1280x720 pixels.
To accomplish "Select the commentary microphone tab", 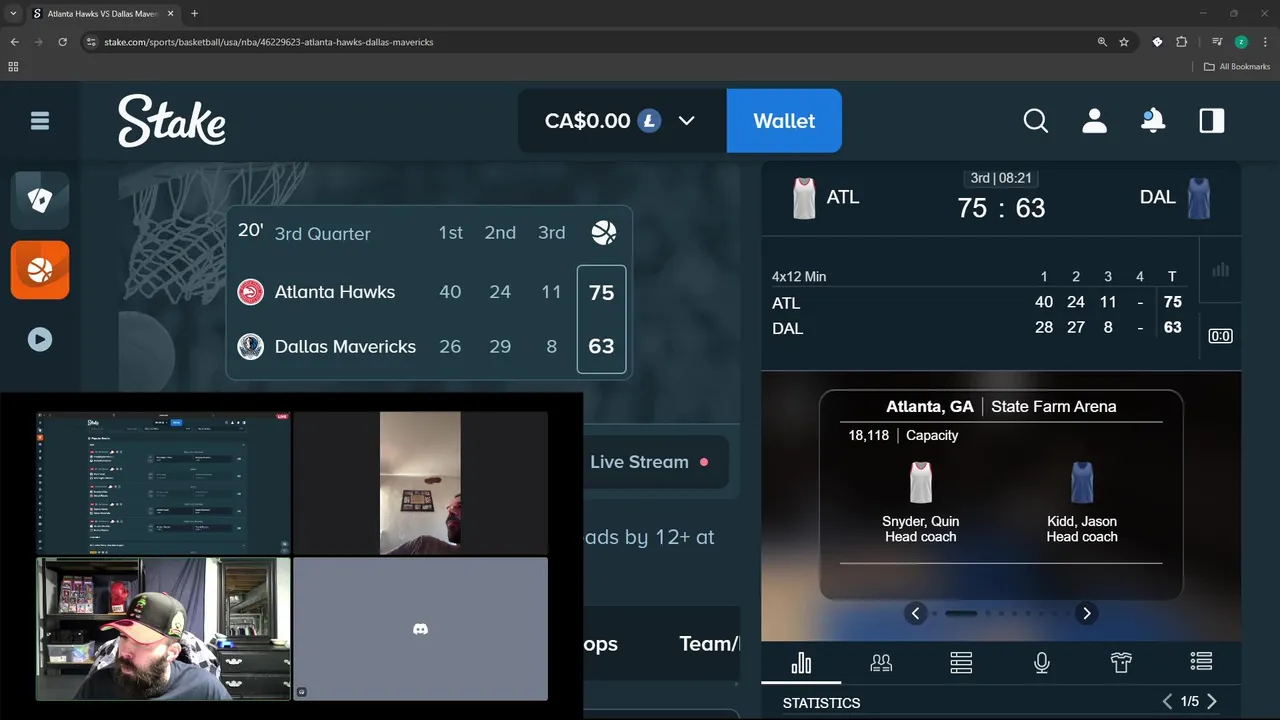I will [1041, 663].
